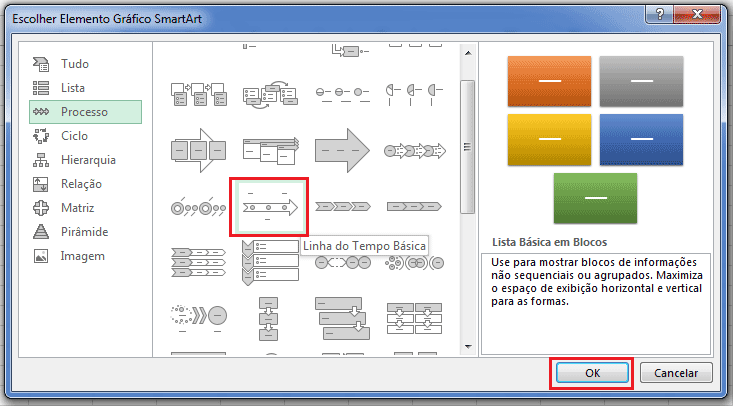Open the Tudo category

coord(75,63)
